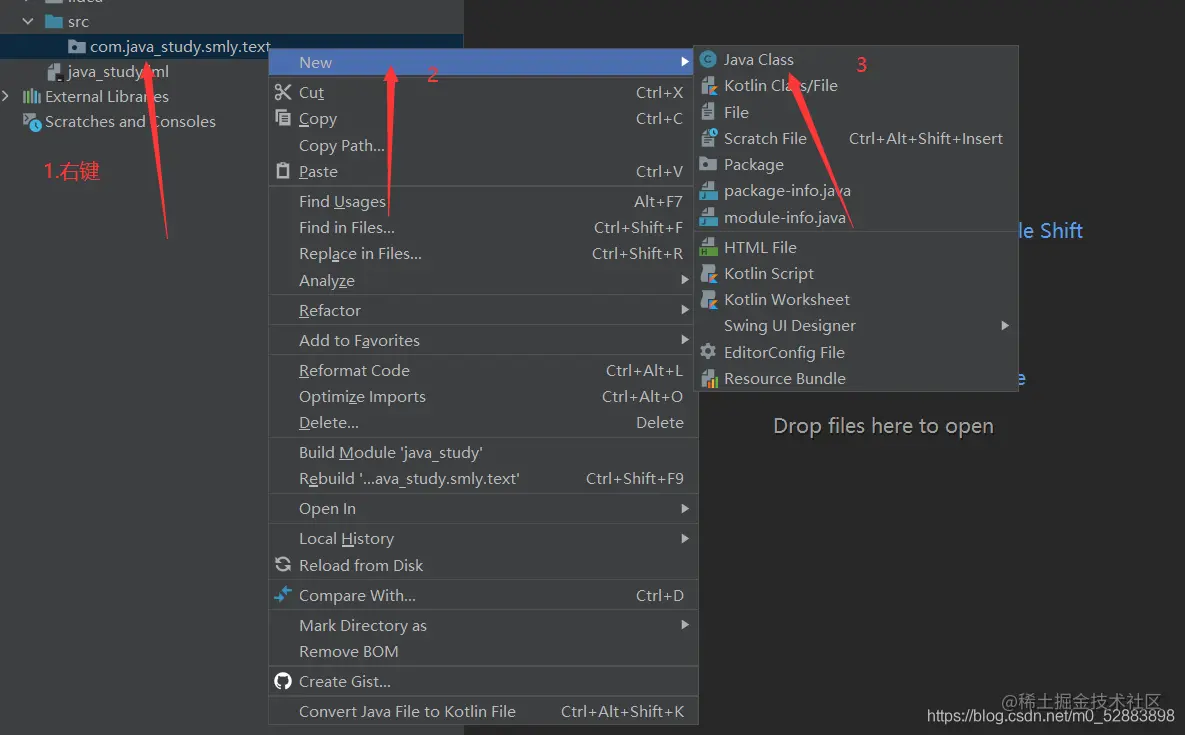This screenshot has height=735, width=1185.
Task: Click the Compare With arrows icon
Action: click(283, 594)
